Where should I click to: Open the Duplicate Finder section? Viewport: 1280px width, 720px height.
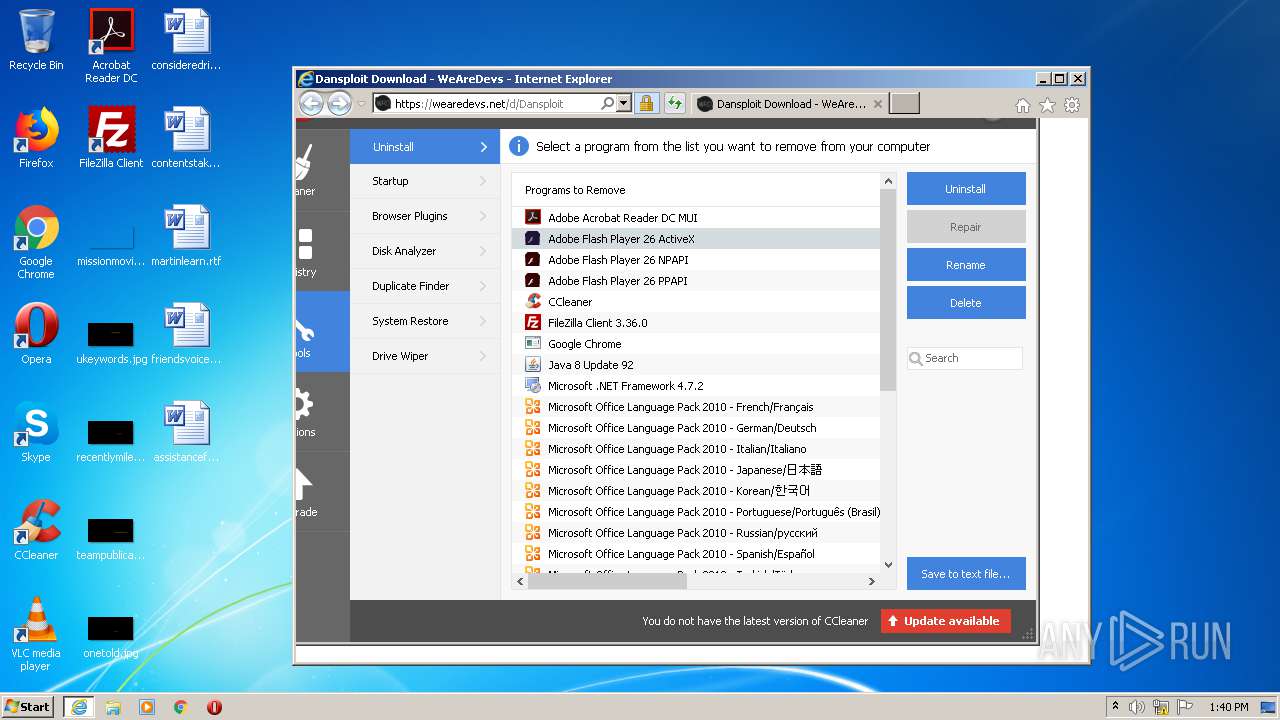[x=425, y=286]
